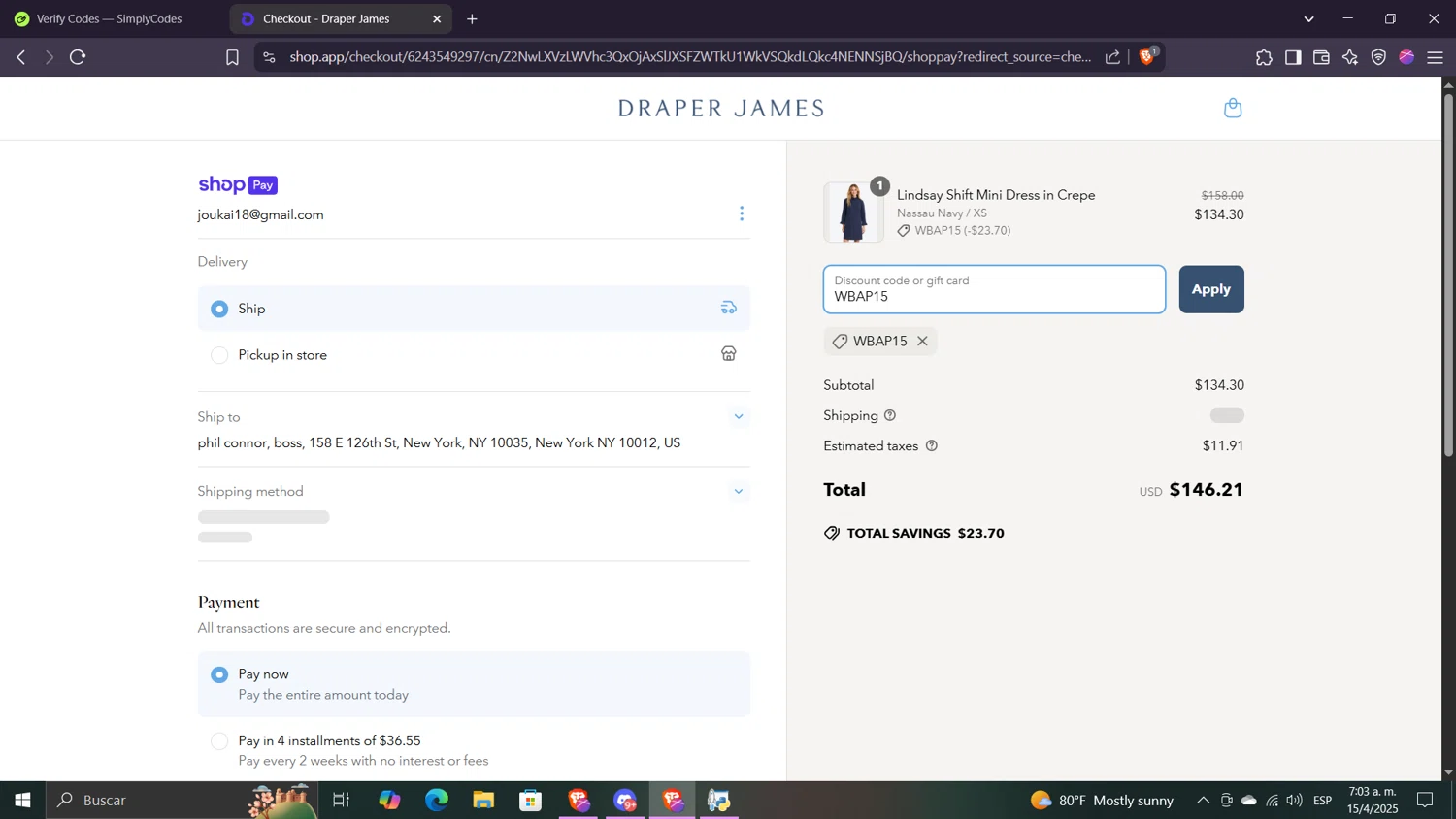Expand the Shipping method chevron
Viewport: 1456px width, 819px height.
pos(739,491)
